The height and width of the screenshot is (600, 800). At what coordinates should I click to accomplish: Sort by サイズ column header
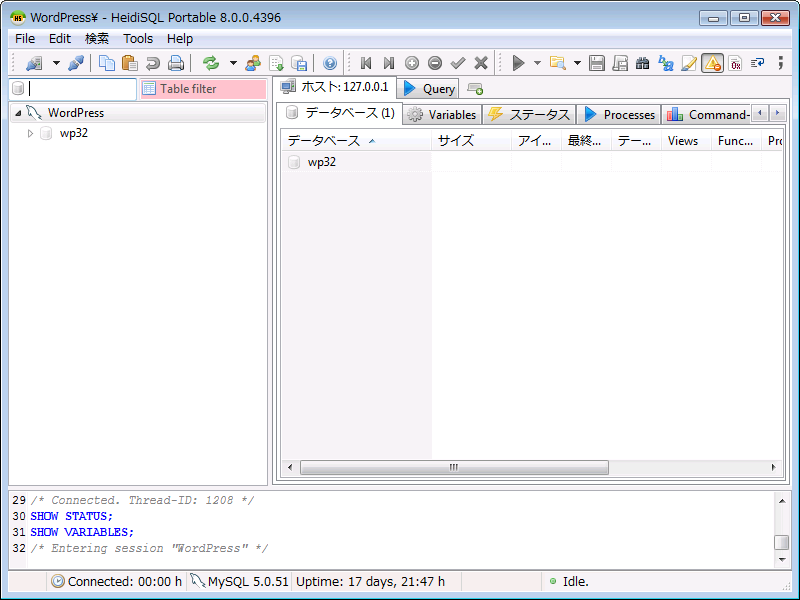click(471, 141)
